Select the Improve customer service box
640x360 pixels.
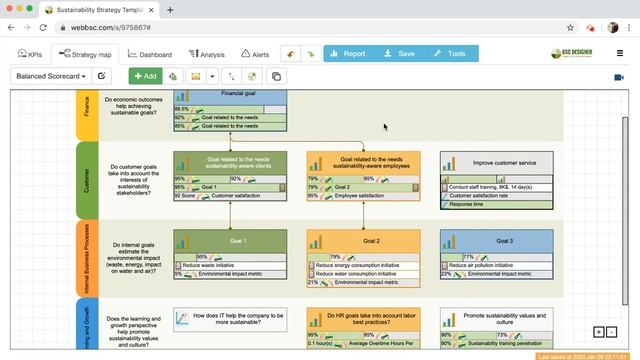[497, 180]
